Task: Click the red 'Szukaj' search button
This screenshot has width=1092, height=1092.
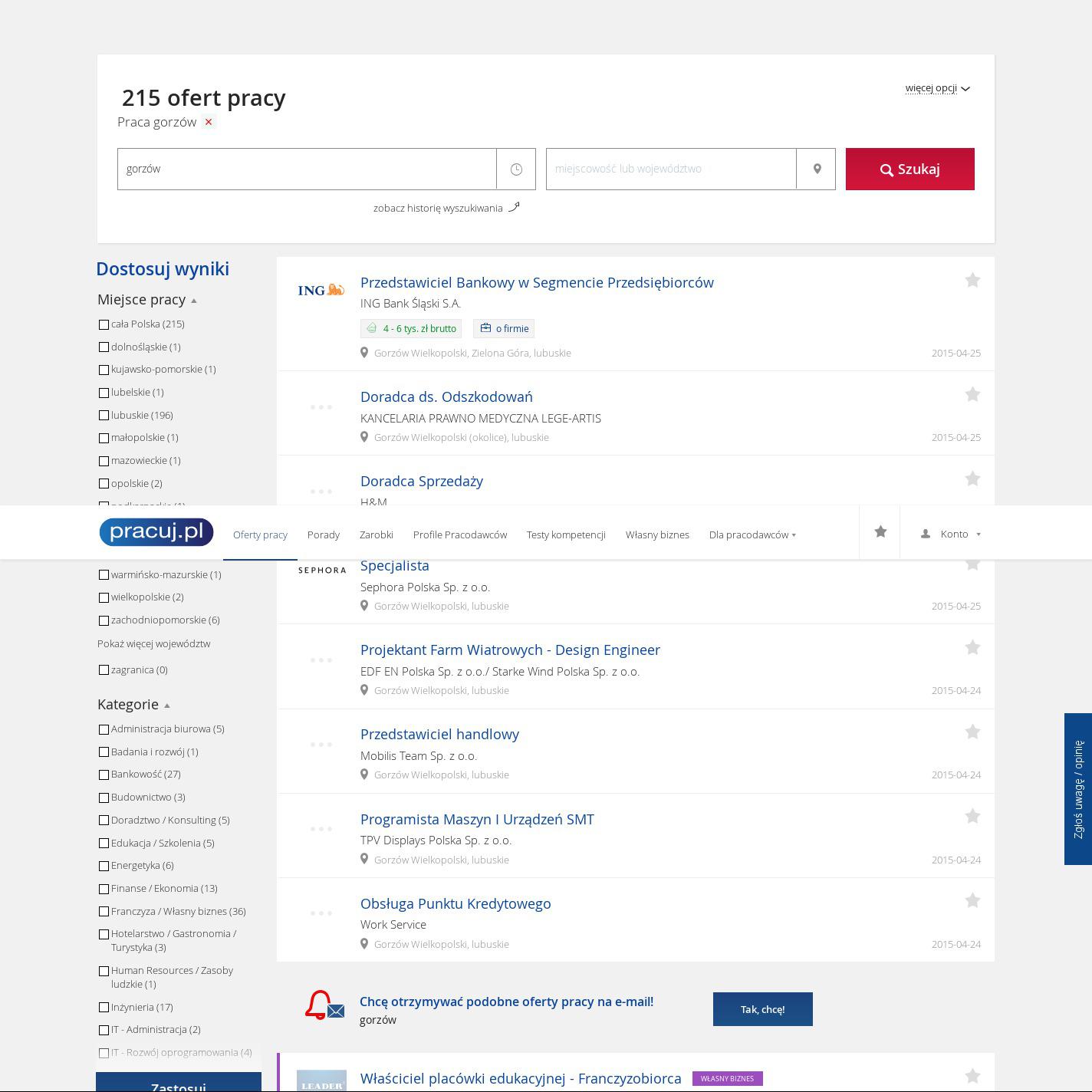Action: pos(909,169)
